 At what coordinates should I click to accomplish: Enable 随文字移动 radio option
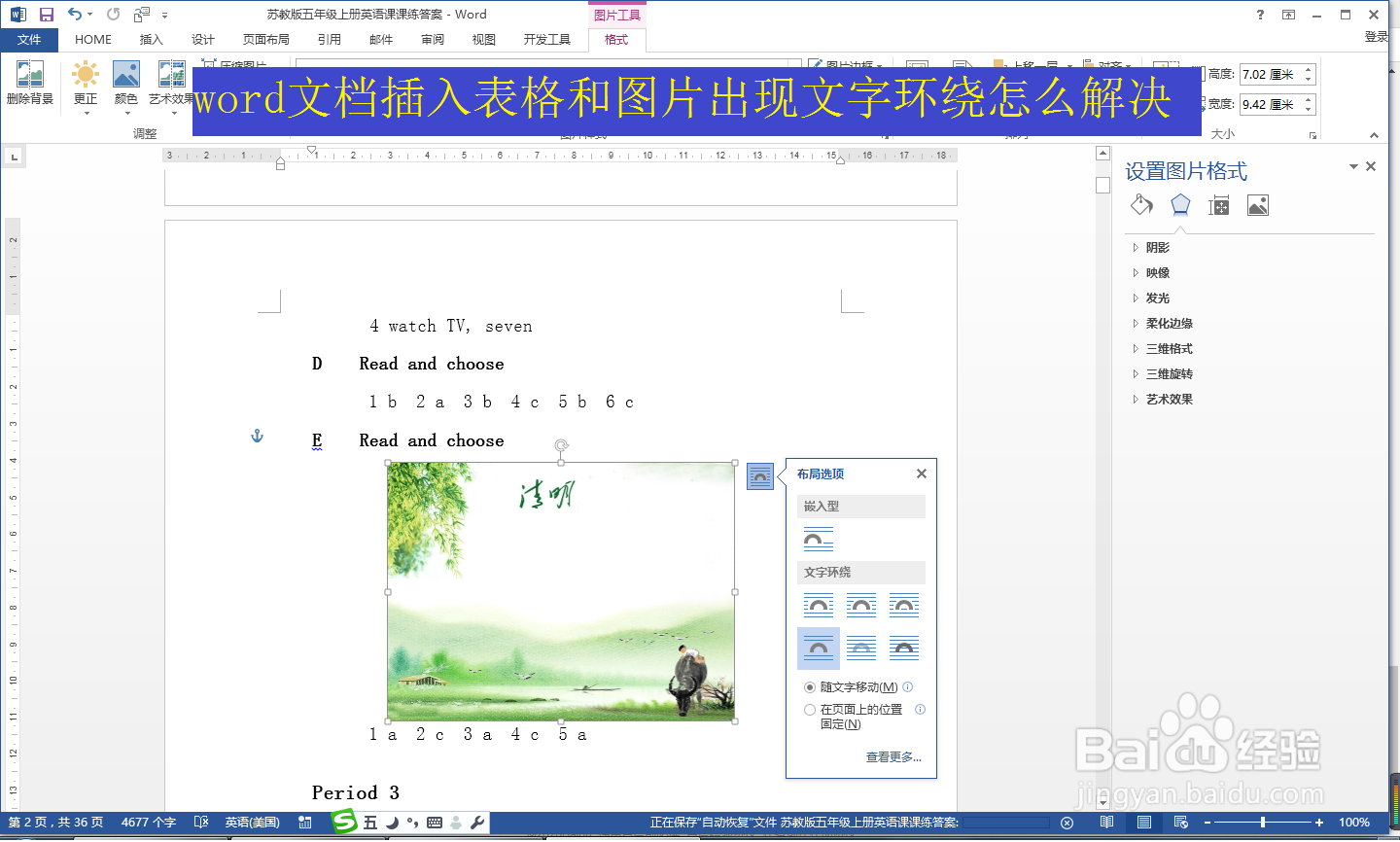pos(810,686)
